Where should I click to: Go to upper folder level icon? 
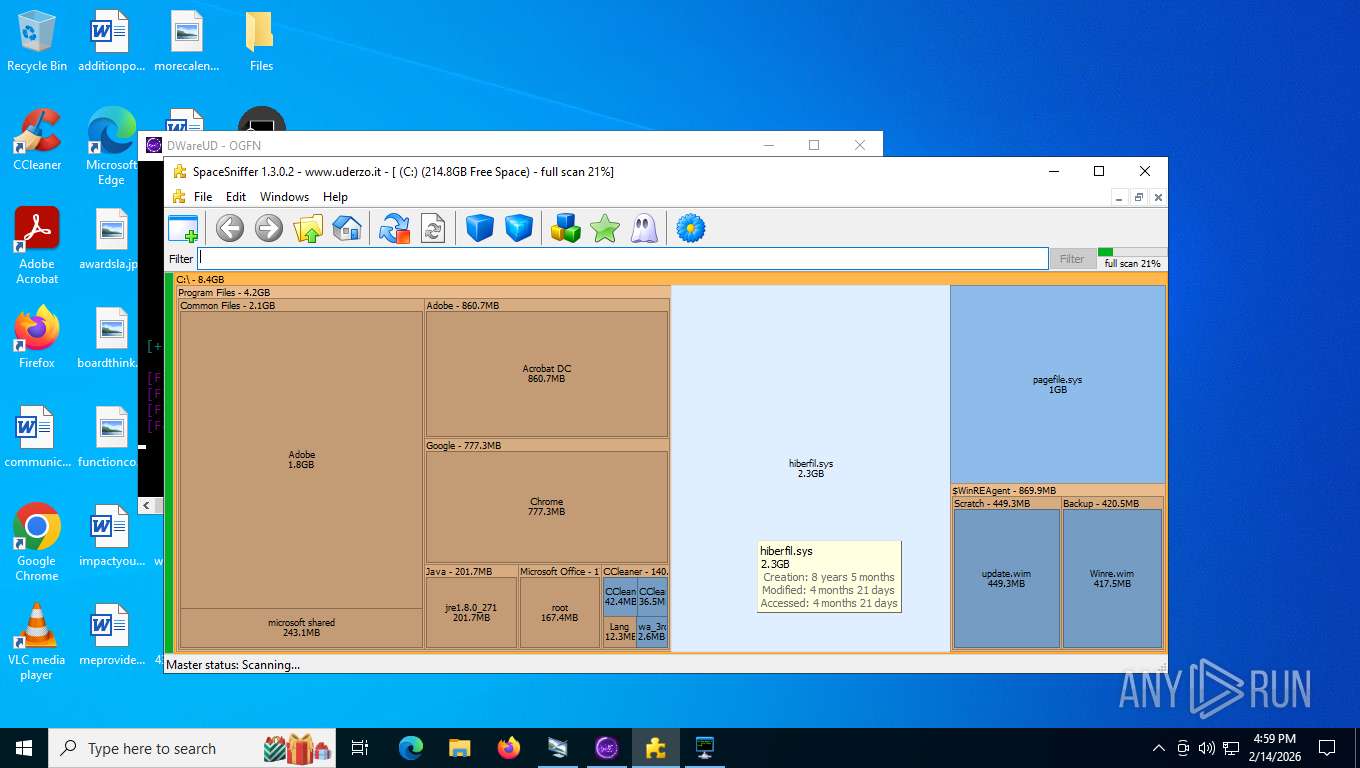308,228
